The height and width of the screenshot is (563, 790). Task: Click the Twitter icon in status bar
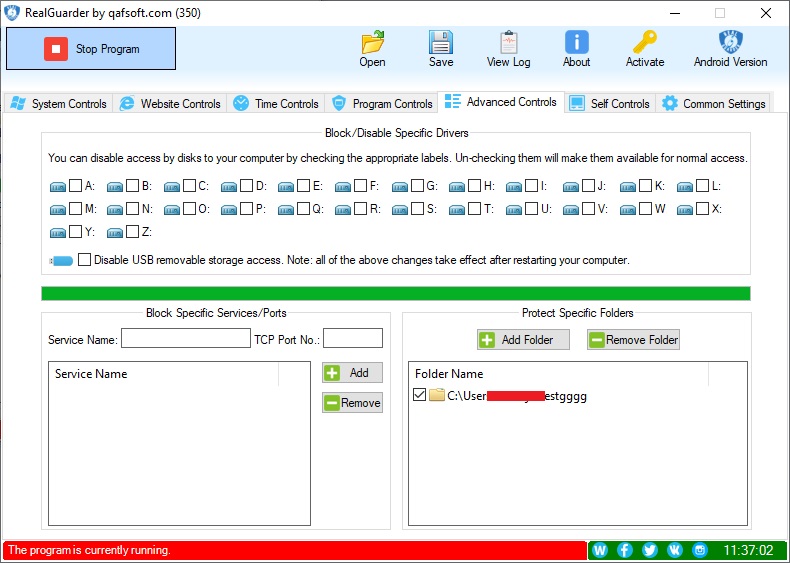click(650, 550)
